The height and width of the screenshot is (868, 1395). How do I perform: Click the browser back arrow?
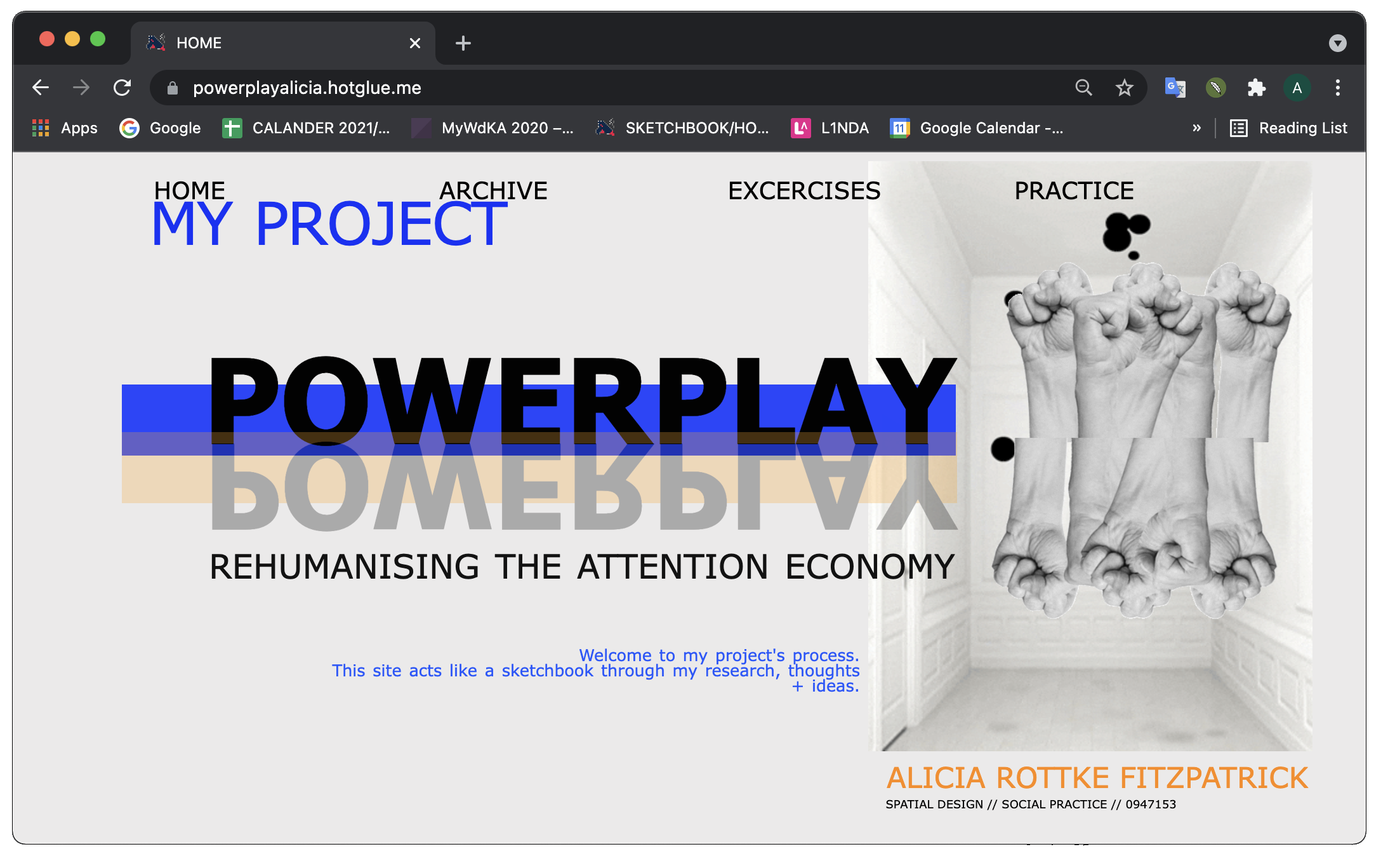(x=41, y=88)
